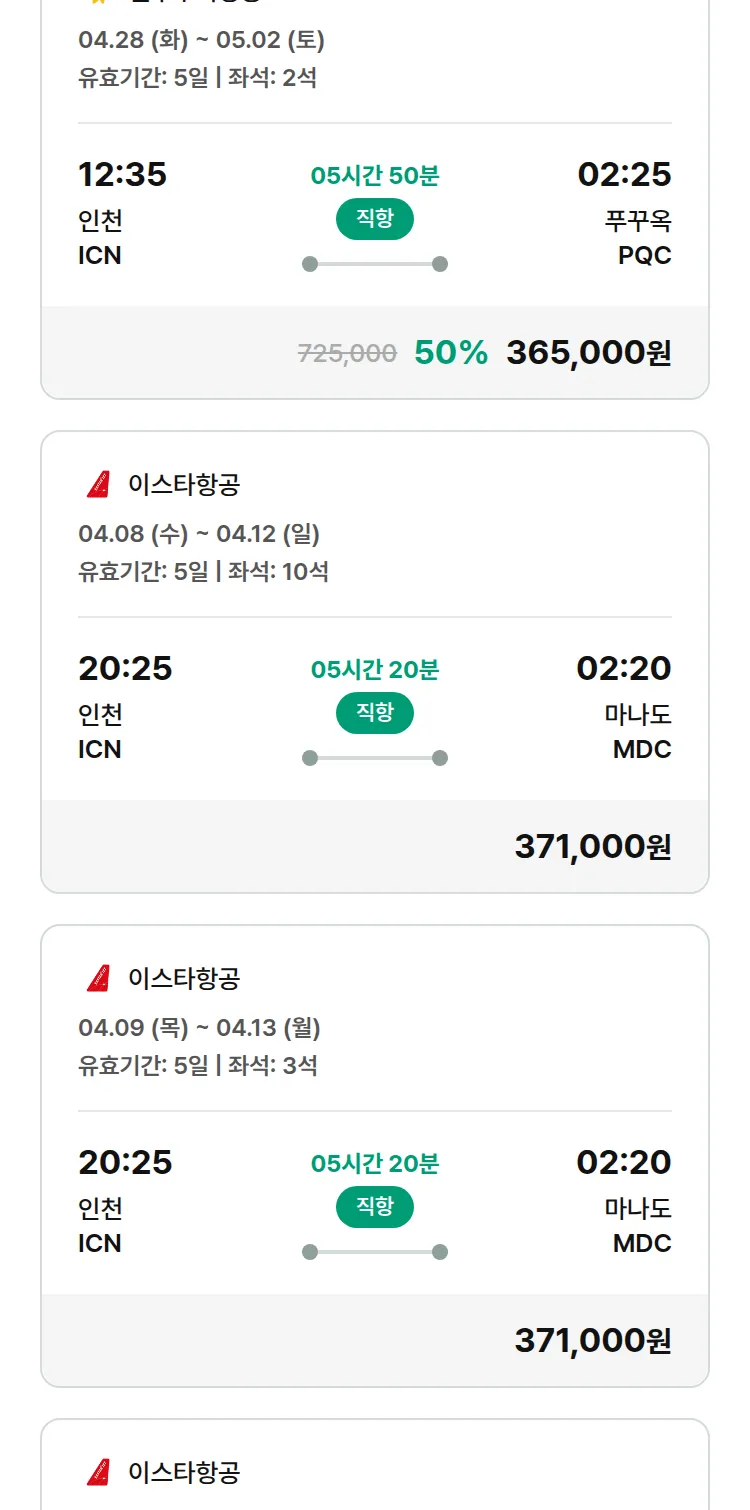Click the 12:35 Incheon departure time
This screenshot has height=1510, width=750.
[122, 174]
